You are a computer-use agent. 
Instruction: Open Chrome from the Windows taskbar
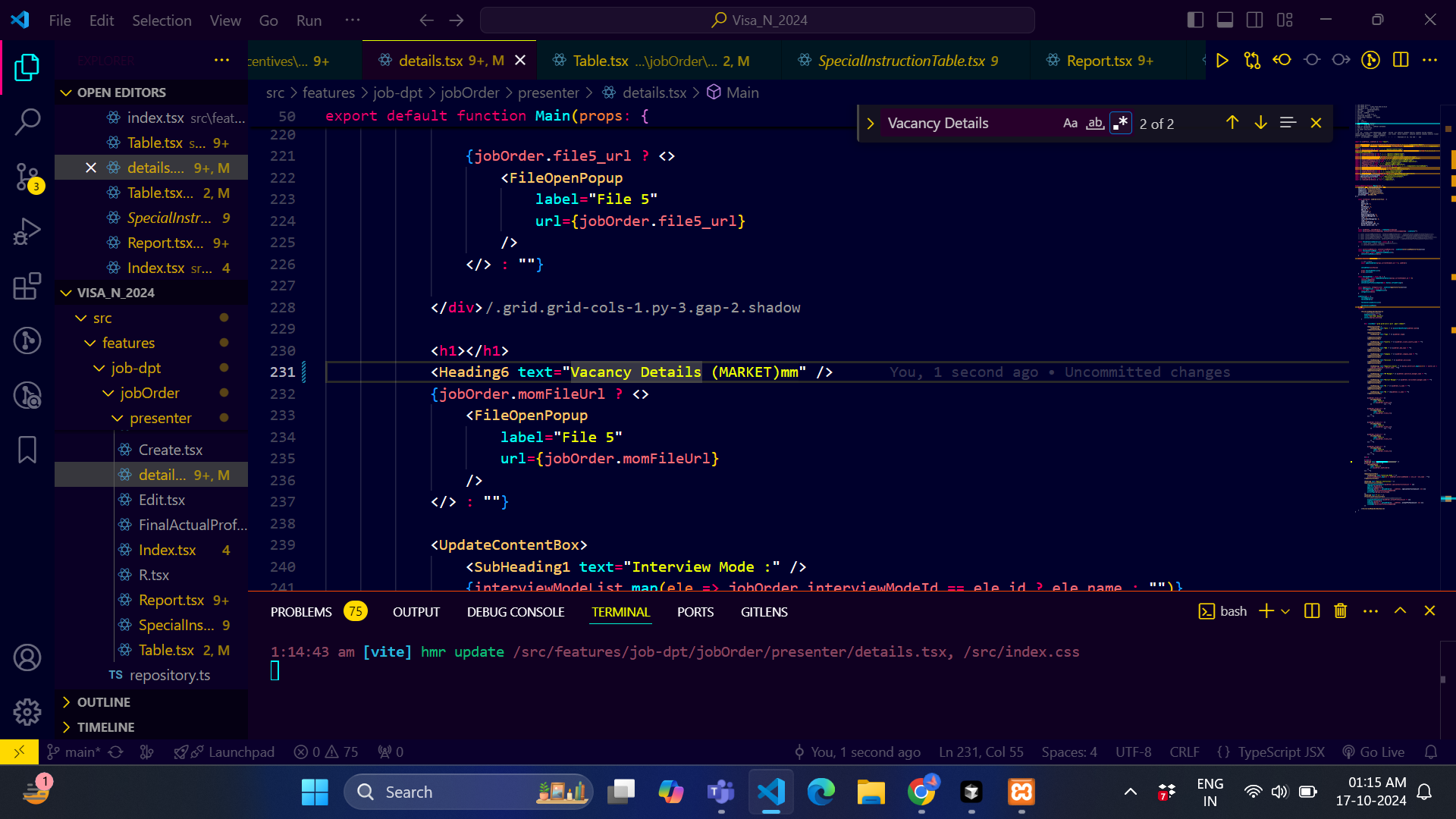point(921,792)
